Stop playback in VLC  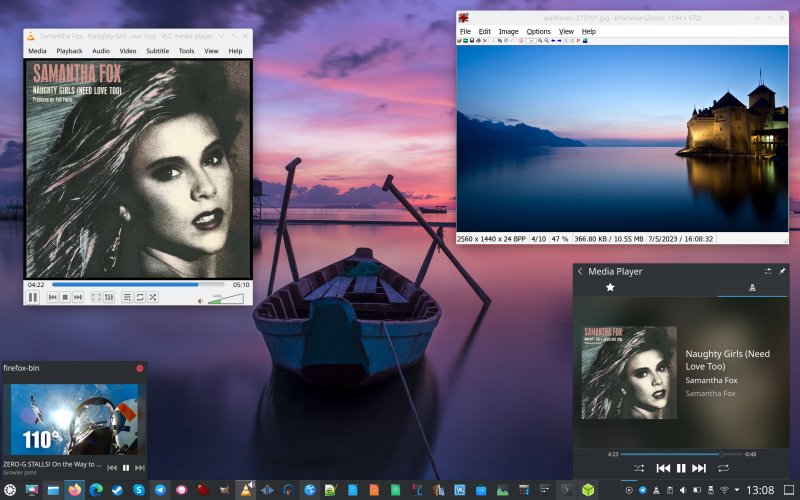pos(65,297)
